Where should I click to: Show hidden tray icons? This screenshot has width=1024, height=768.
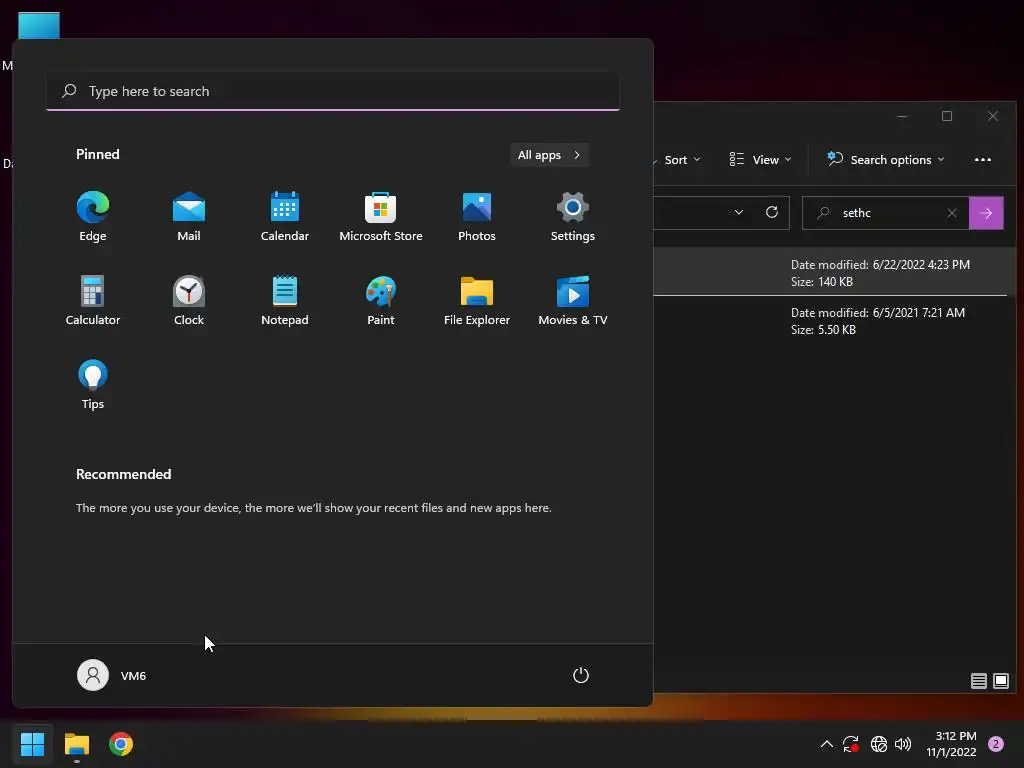tap(826, 744)
